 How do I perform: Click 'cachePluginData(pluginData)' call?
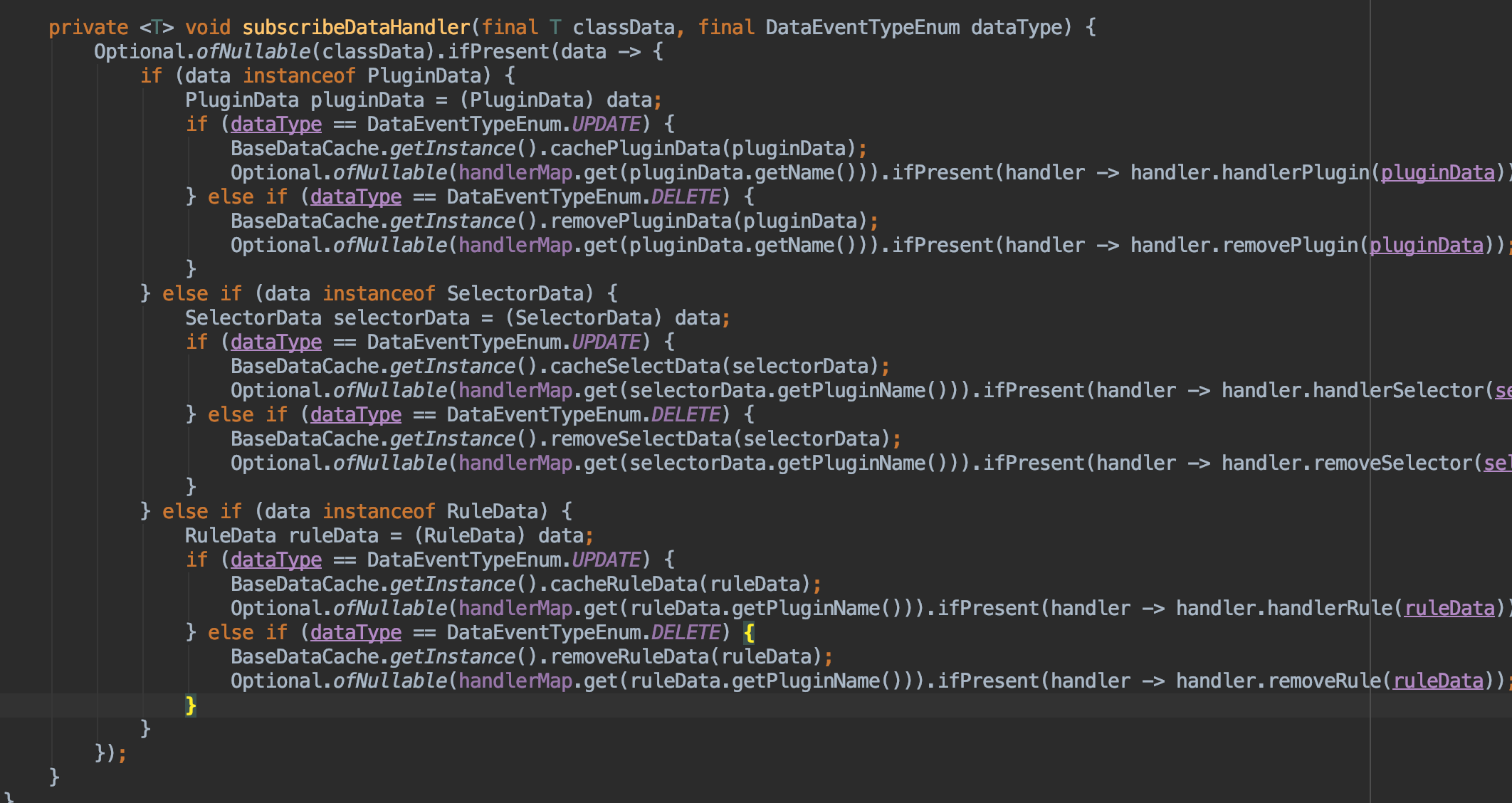pyautogui.click(x=703, y=149)
